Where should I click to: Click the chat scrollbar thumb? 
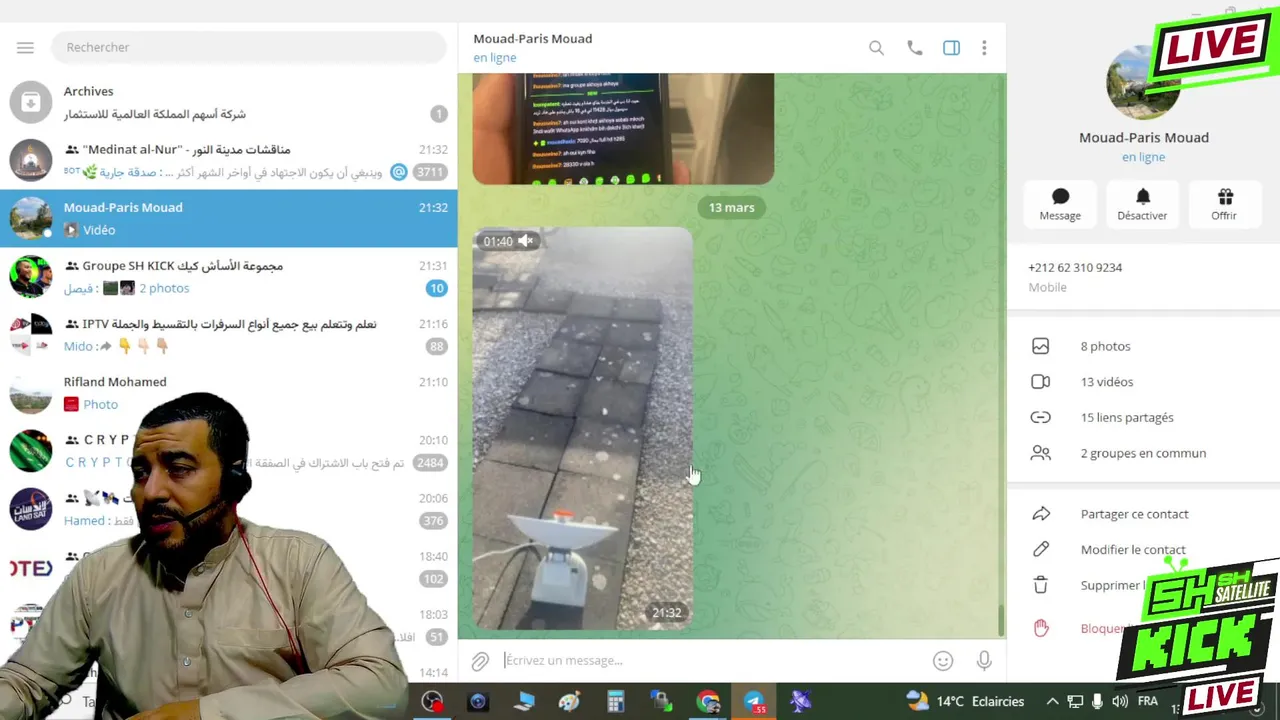click(1001, 620)
